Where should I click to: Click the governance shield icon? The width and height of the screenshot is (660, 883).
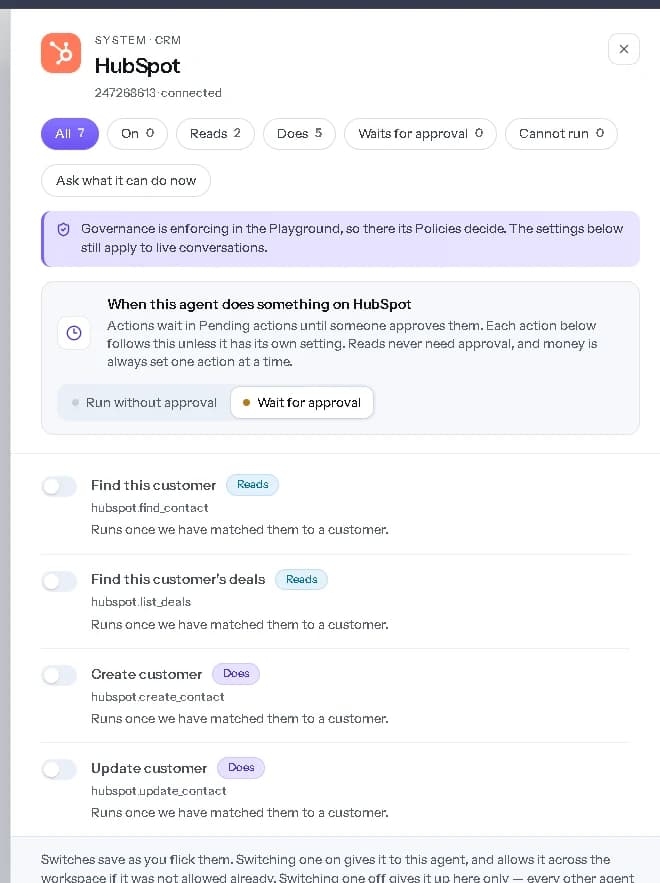[64, 229]
